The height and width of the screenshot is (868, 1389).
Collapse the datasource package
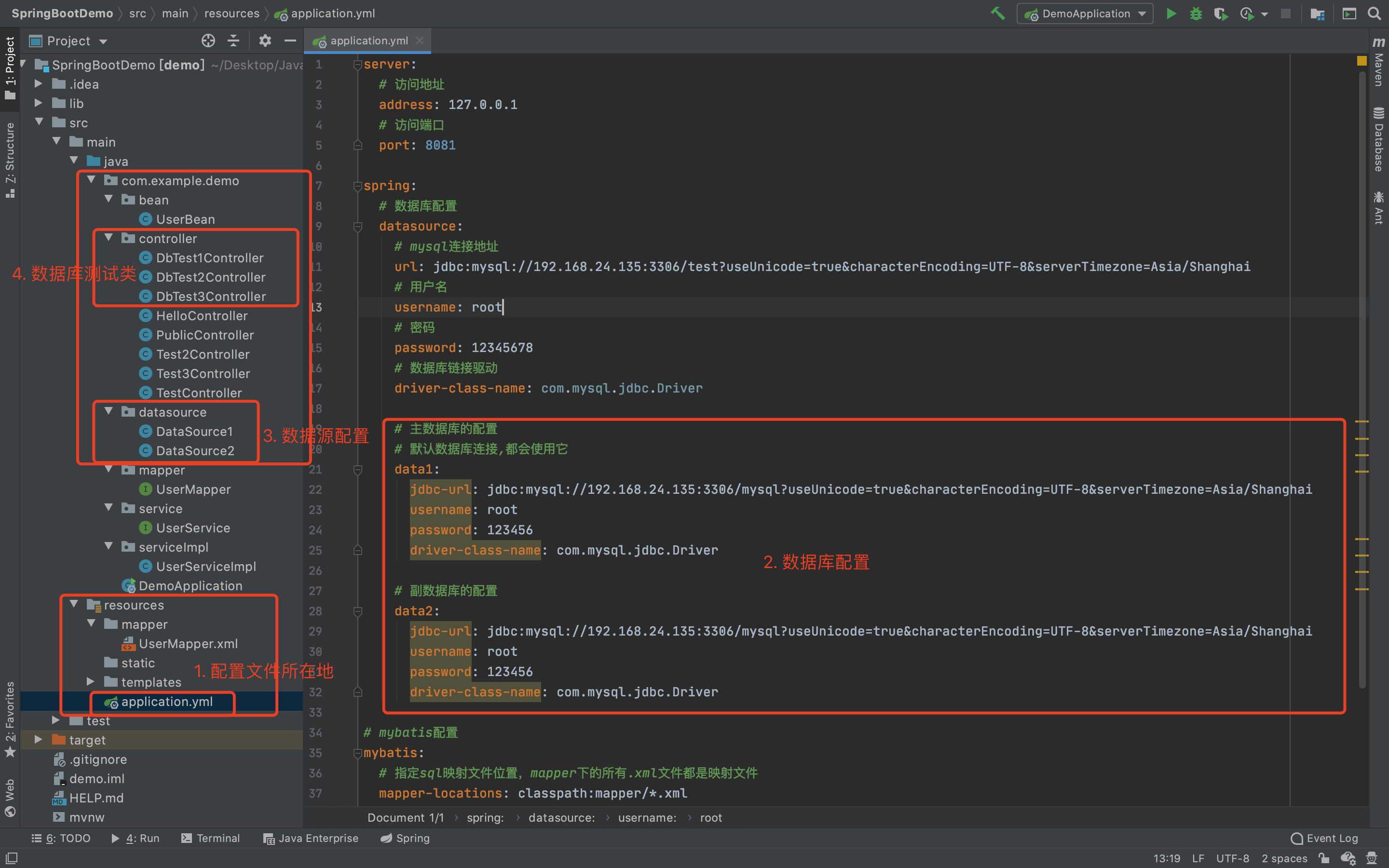(109, 412)
